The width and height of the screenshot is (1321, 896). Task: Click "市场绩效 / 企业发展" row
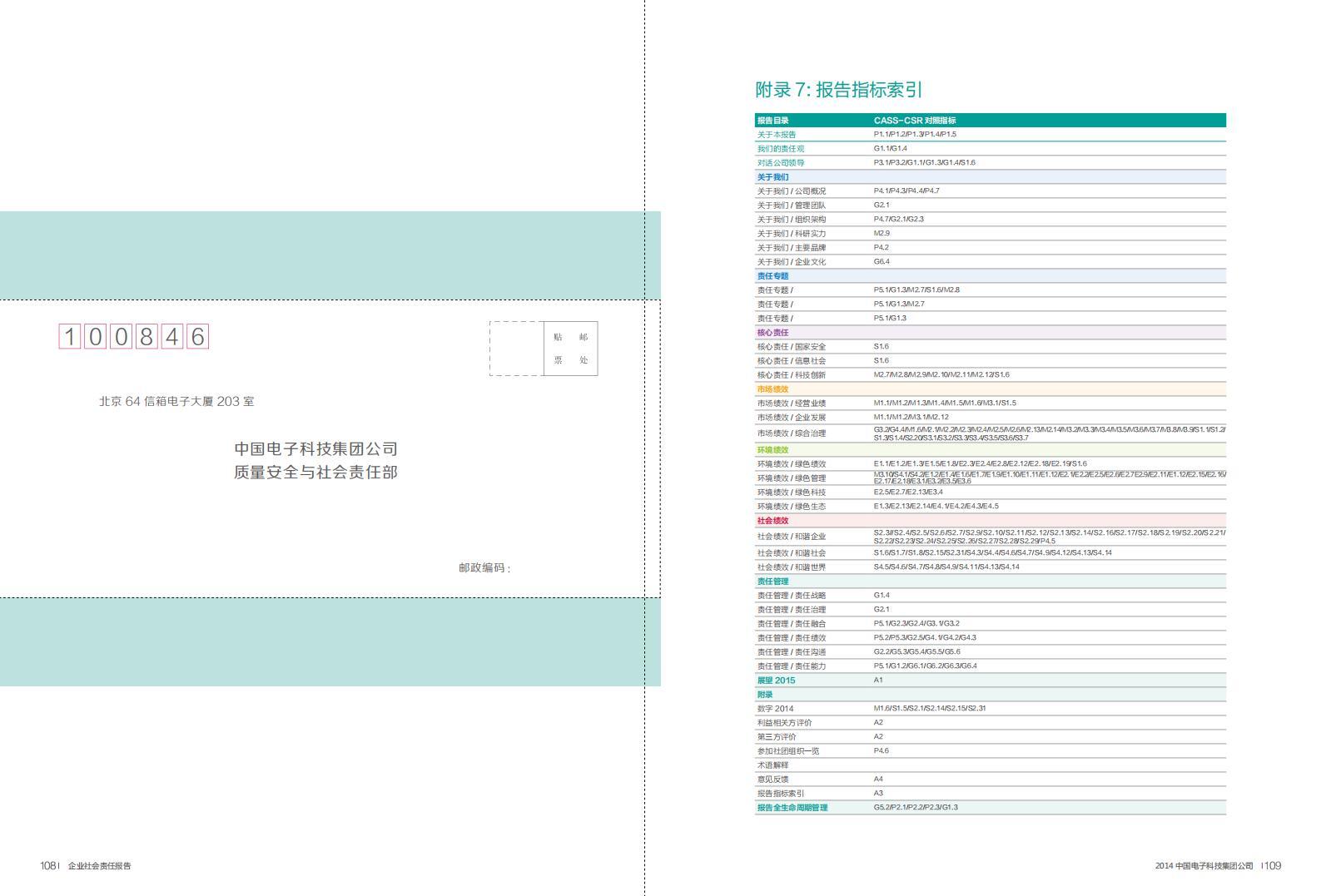point(991,418)
